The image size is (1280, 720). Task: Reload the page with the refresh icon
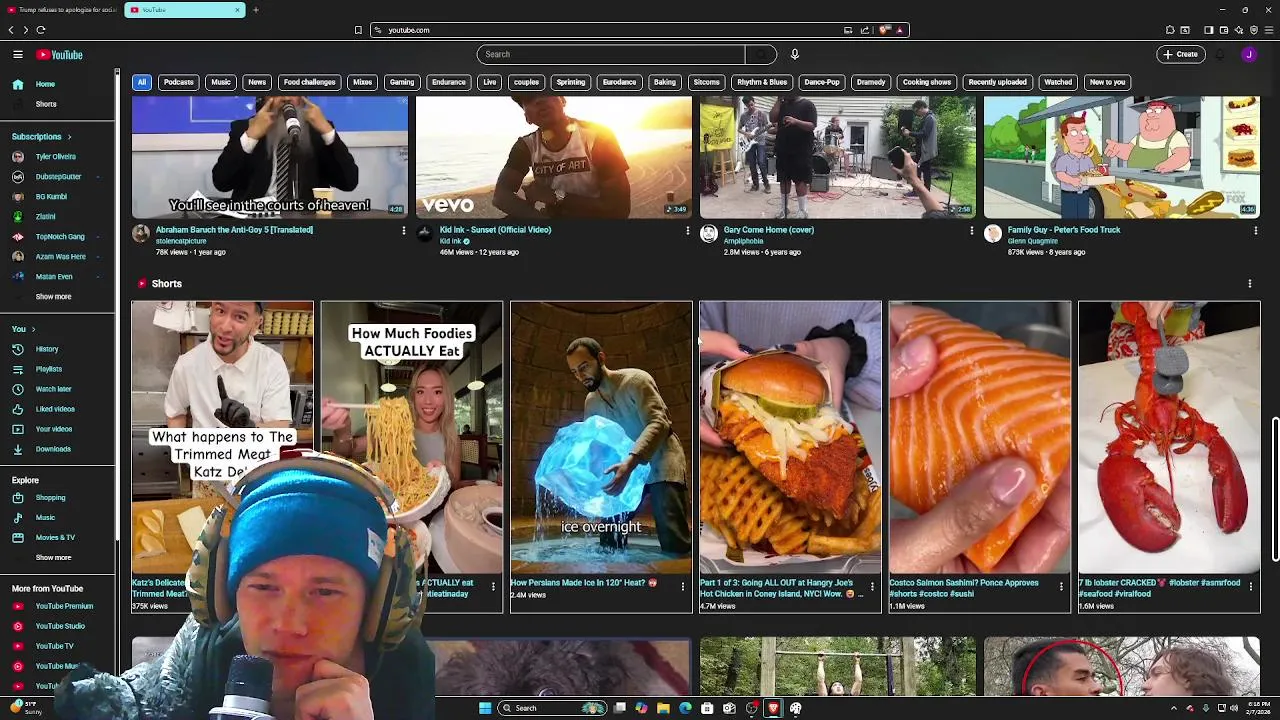point(41,30)
